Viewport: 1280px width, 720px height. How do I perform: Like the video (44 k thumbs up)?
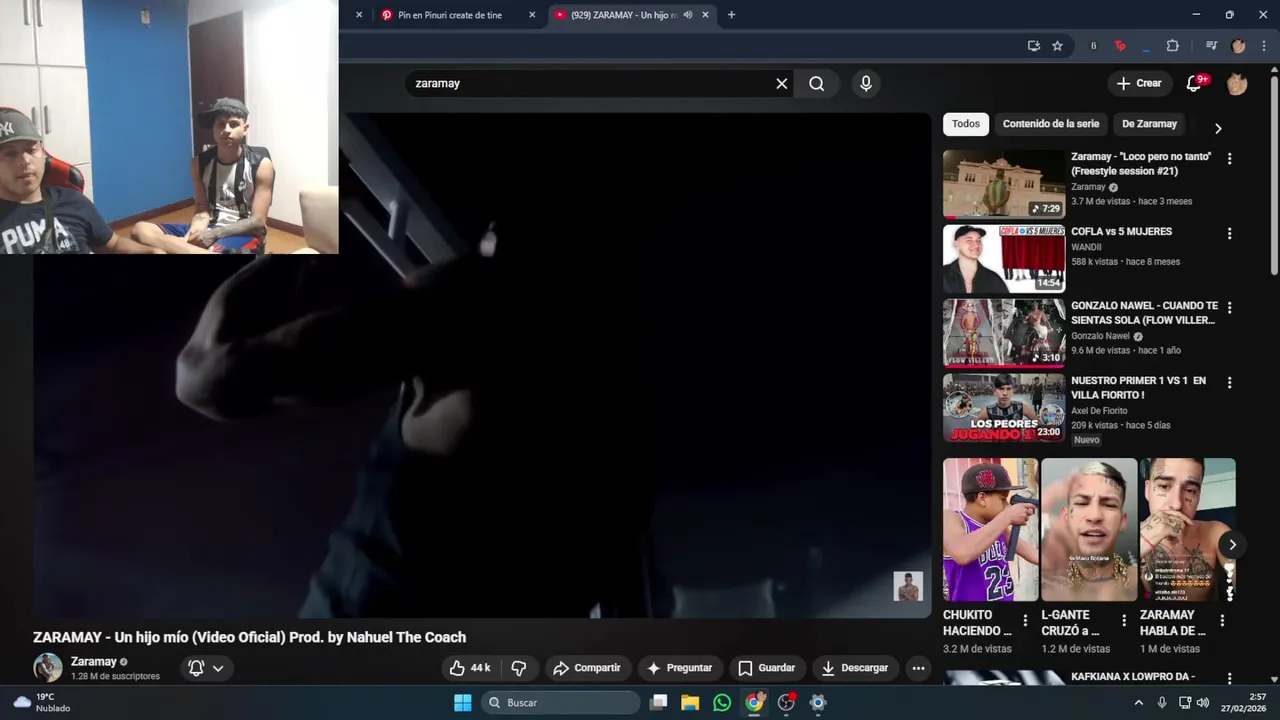(x=469, y=668)
